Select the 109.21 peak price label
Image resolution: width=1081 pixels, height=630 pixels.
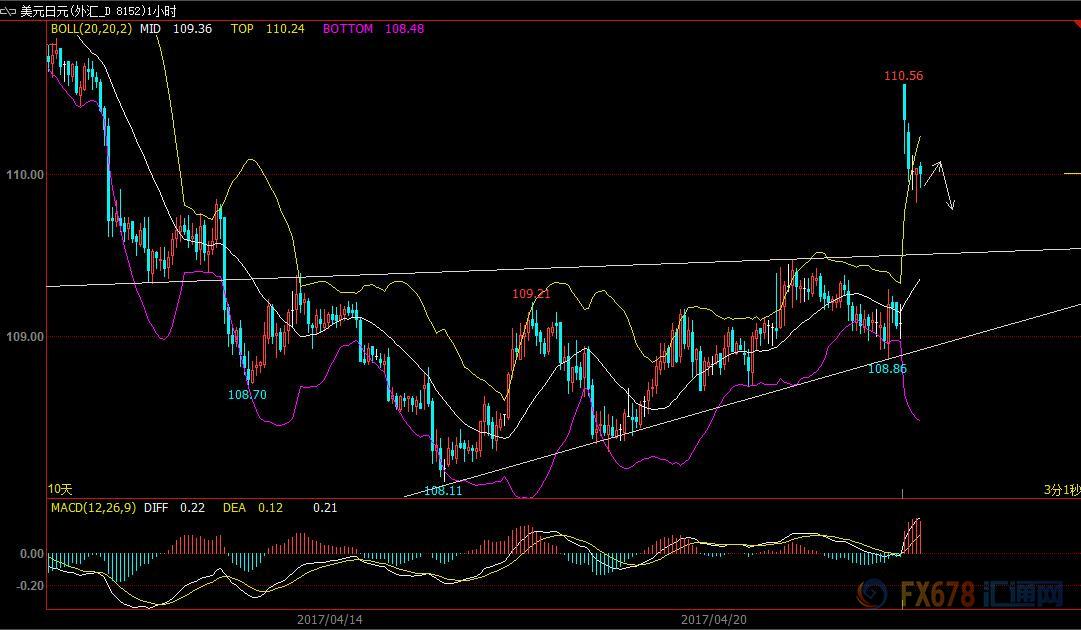531,294
